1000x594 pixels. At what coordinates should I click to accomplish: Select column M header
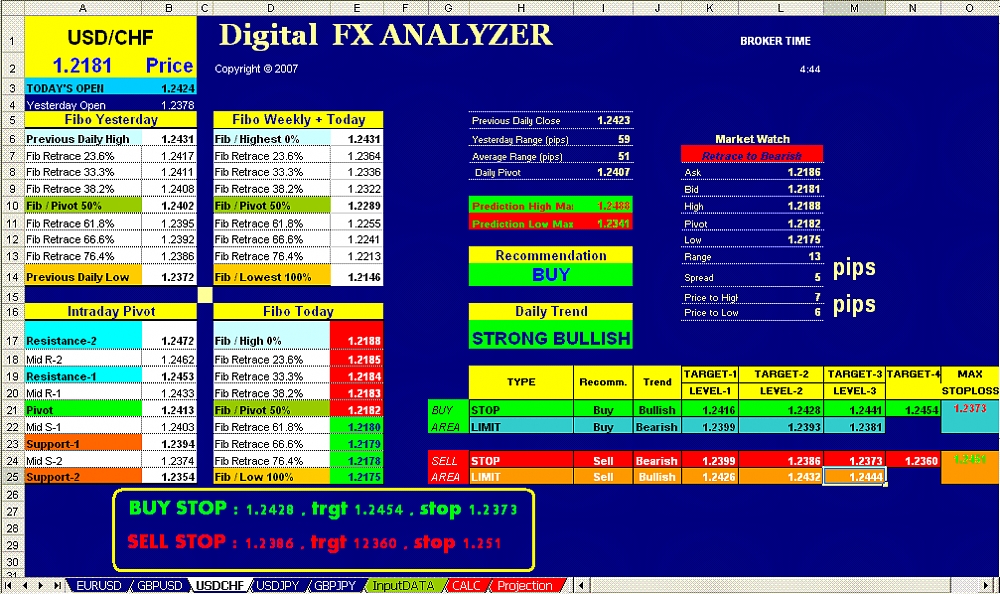pyautogui.click(x=854, y=8)
